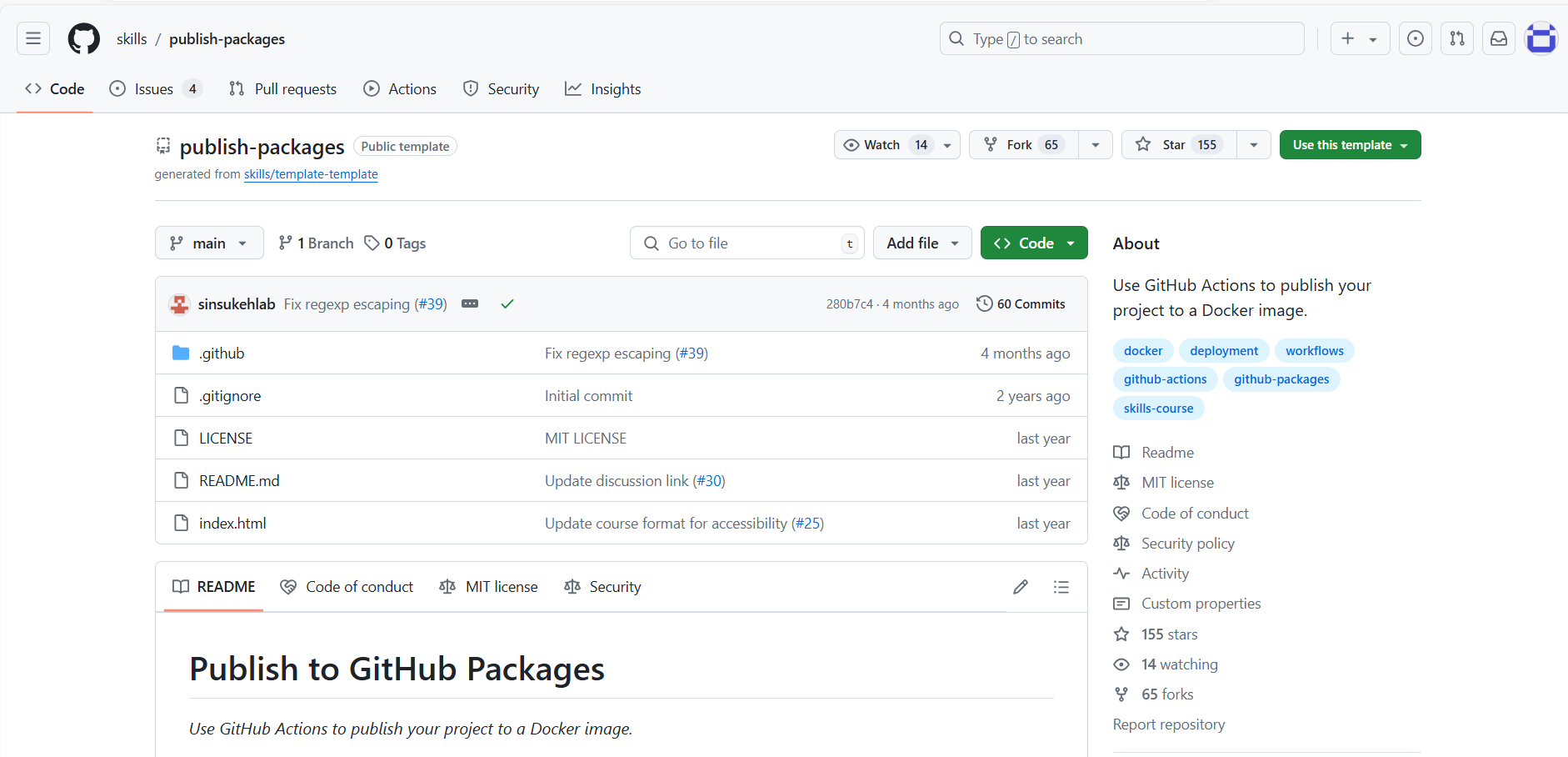Open the GitHub home page logo

tap(83, 38)
